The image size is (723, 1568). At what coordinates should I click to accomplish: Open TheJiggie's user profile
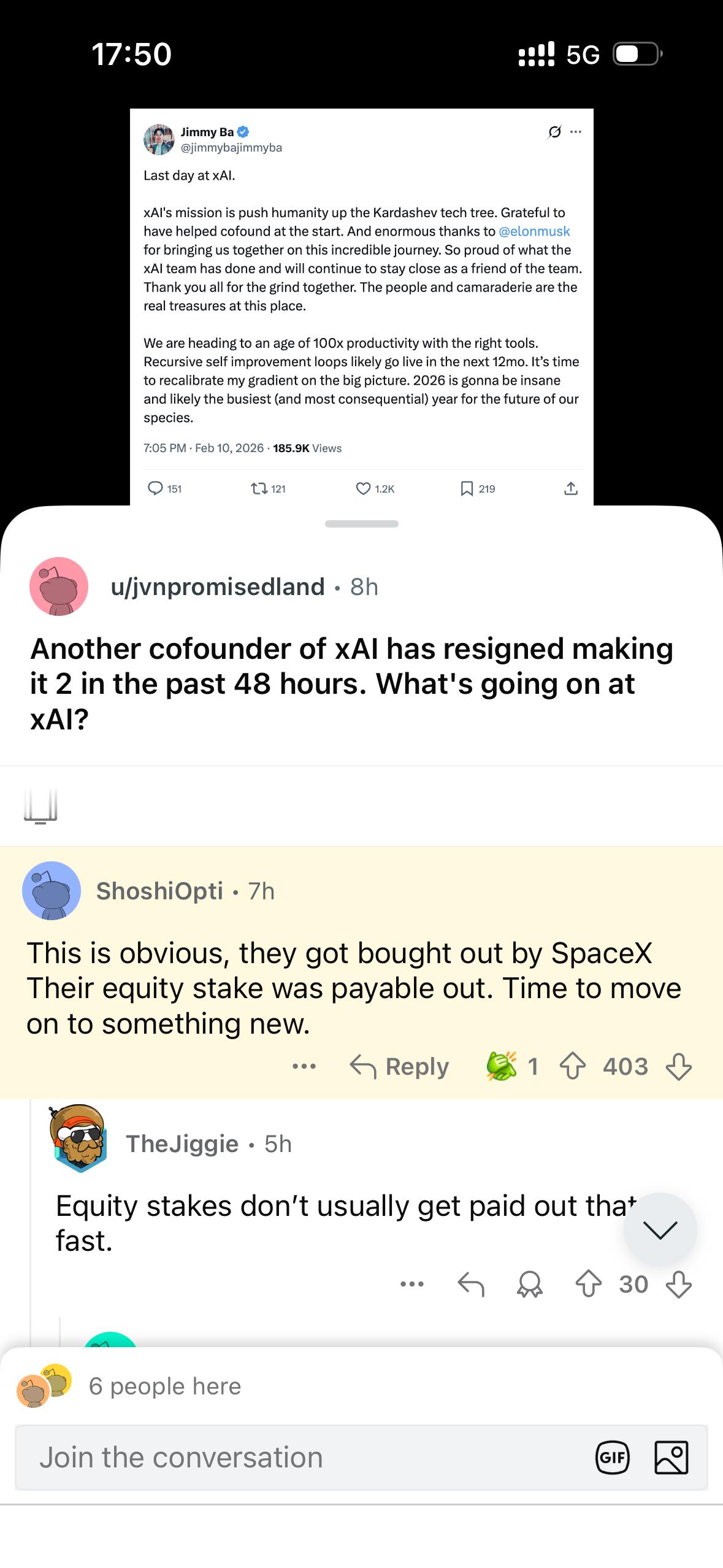[x=182, y=1144]
